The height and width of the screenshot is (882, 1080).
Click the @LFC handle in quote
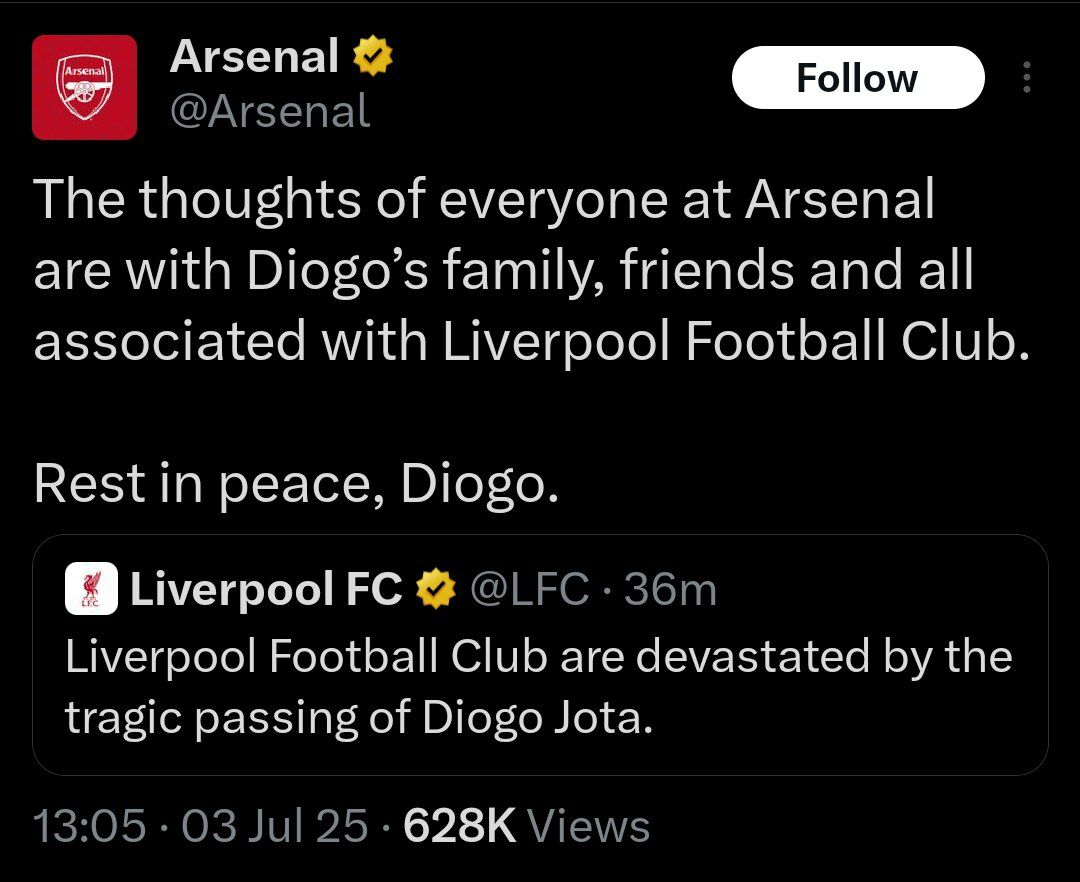(528, 590)
